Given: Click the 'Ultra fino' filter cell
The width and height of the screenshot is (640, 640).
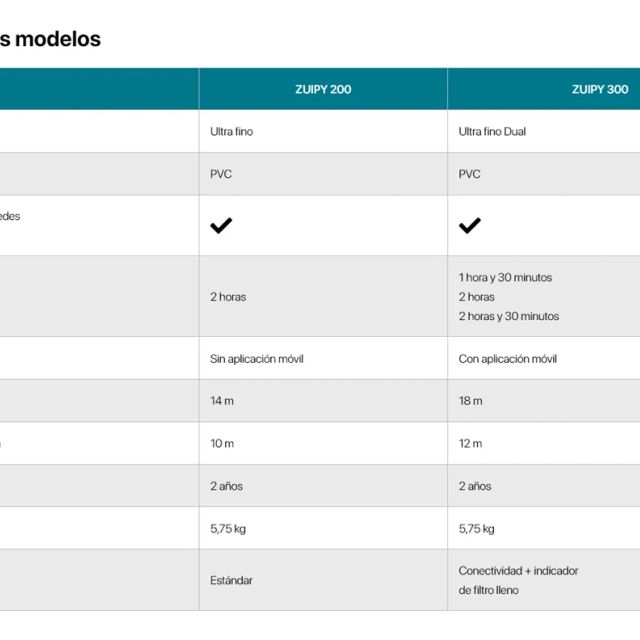Looking at the screenshot, I should point(231,132).
